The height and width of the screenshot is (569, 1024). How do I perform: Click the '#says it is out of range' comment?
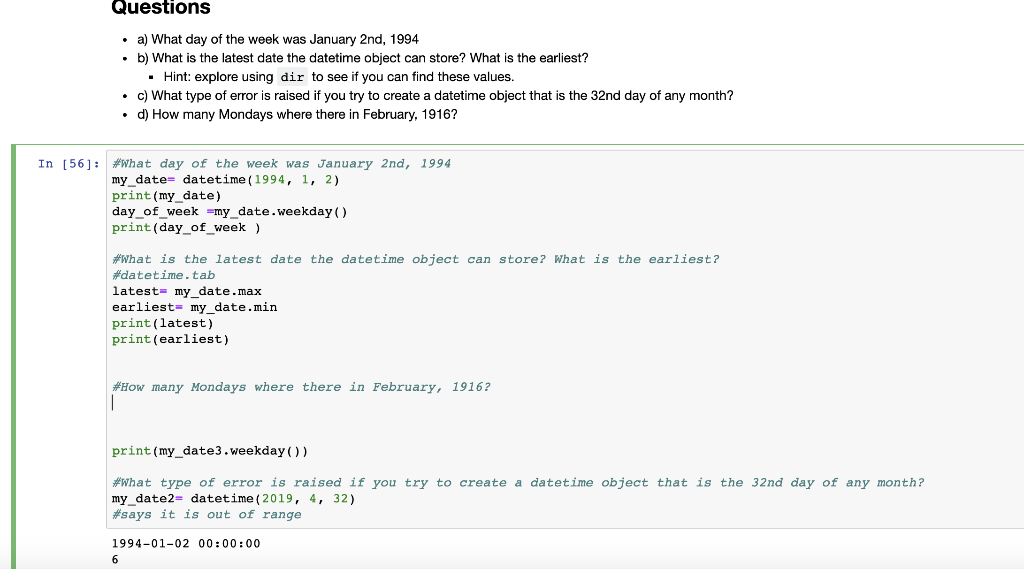click(206, 515)
